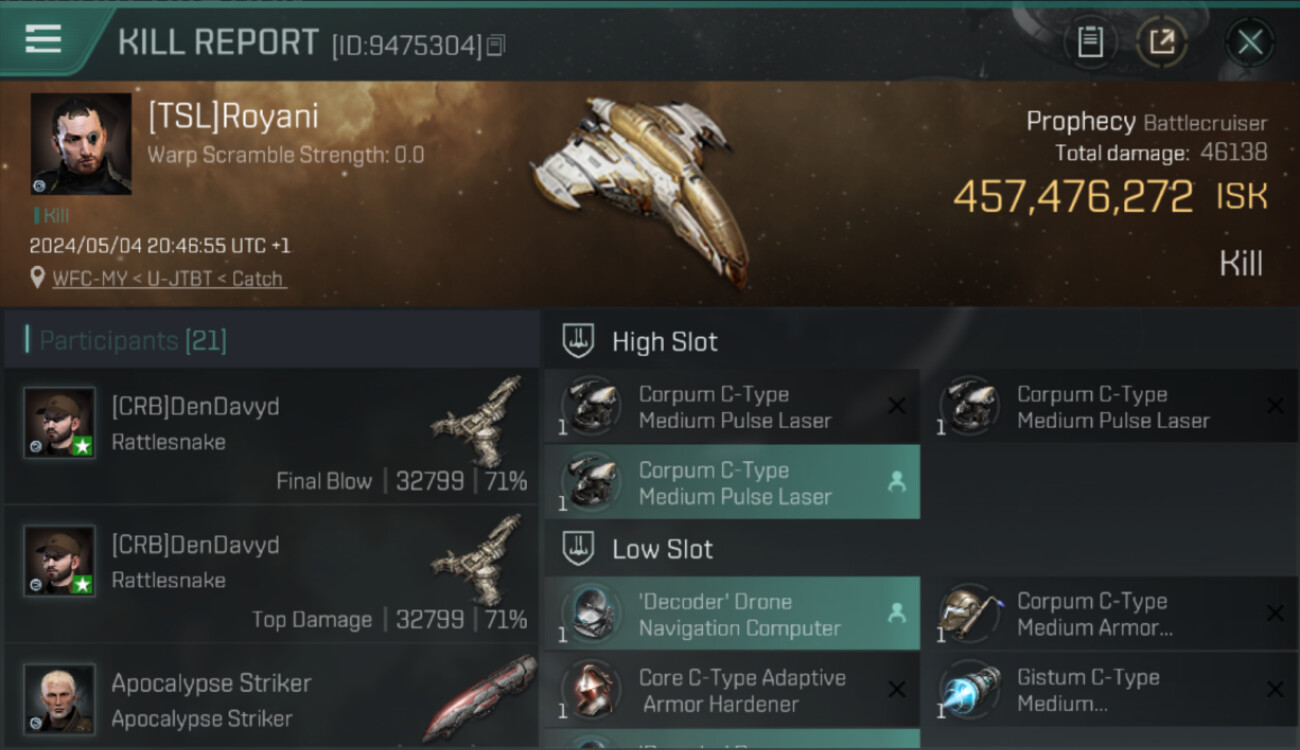Click the Participants [21] header
This screenshot has width=1300, height=750.
[x=133, y=341]
